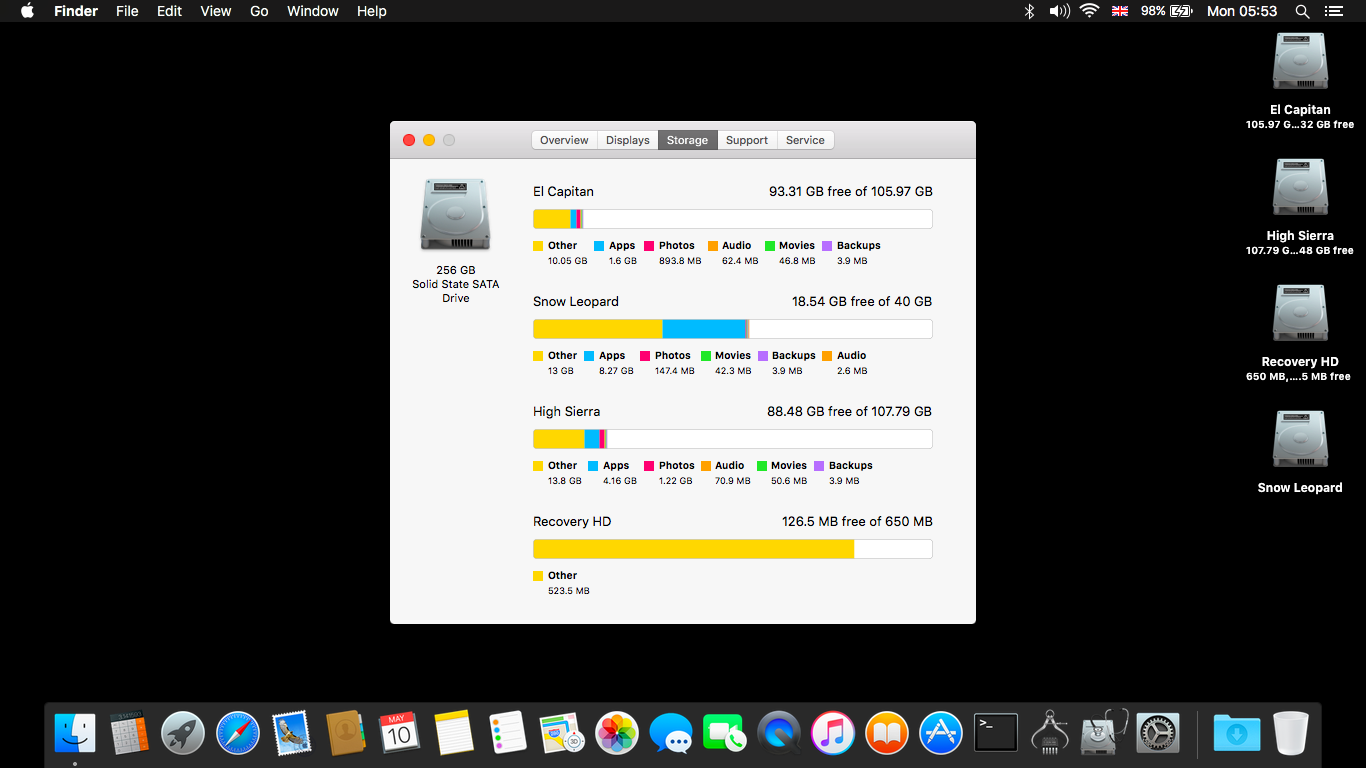Image resolution: width=1366 pixels, height=768 pixels.
Task: Click "126.5 MB free of 650 MB" text
Action: (x=857, y=521)
